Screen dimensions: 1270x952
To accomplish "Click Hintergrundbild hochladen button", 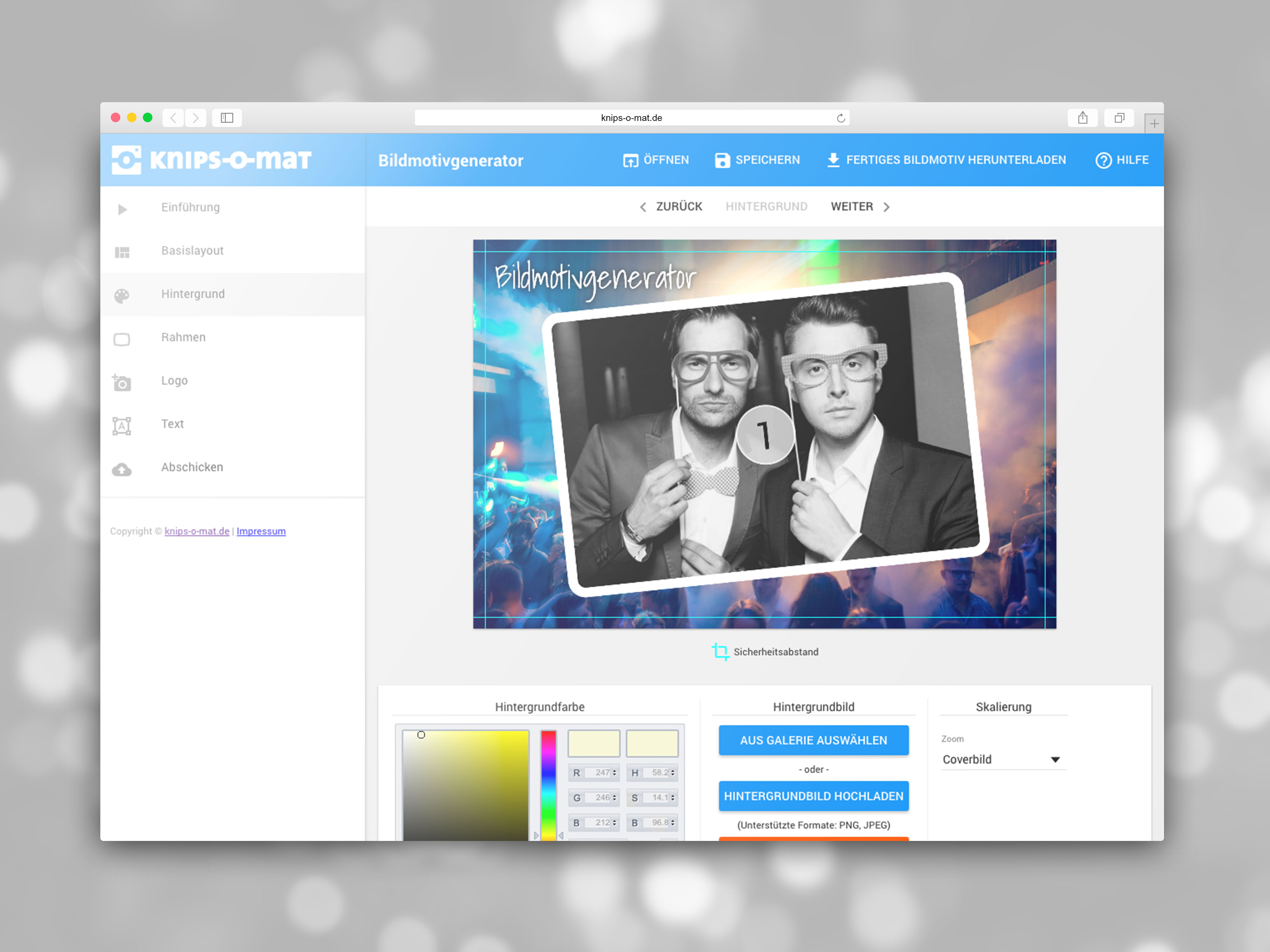I will point(813,796).
